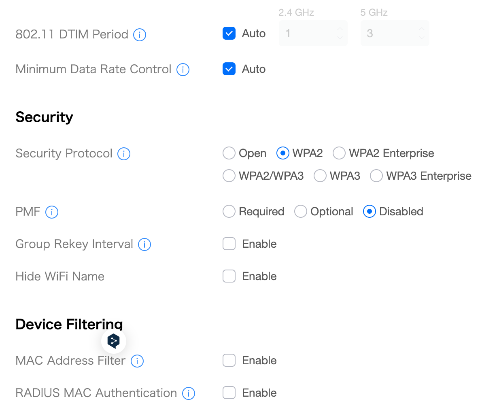This screenshot has height=408, width=480.
Task: Click the 2.4 GHz DTIM stepper arrows
Action: coord(340,33)
